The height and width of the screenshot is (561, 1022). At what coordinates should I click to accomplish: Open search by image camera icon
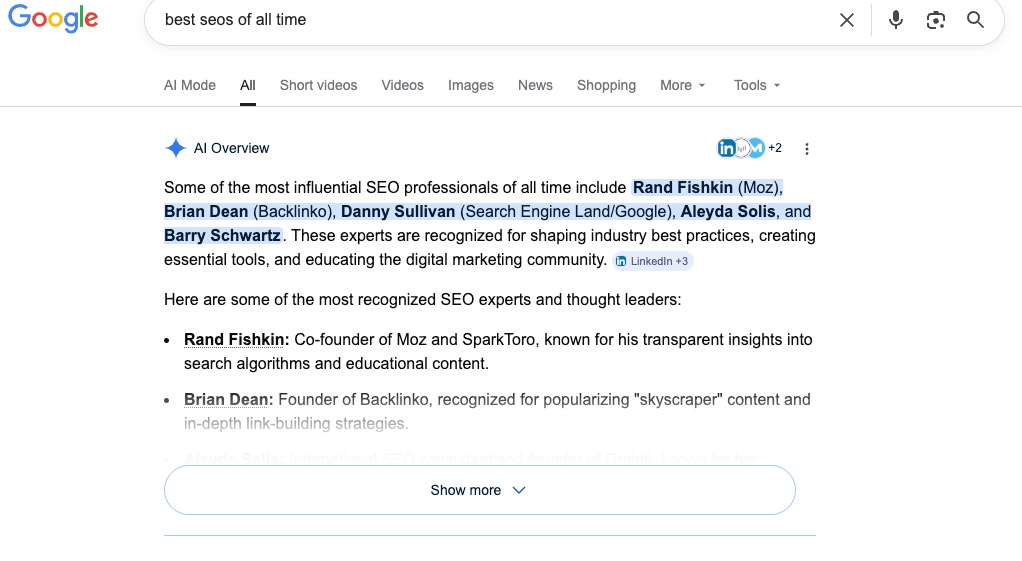pyautogui.click(x=935, y=20)
